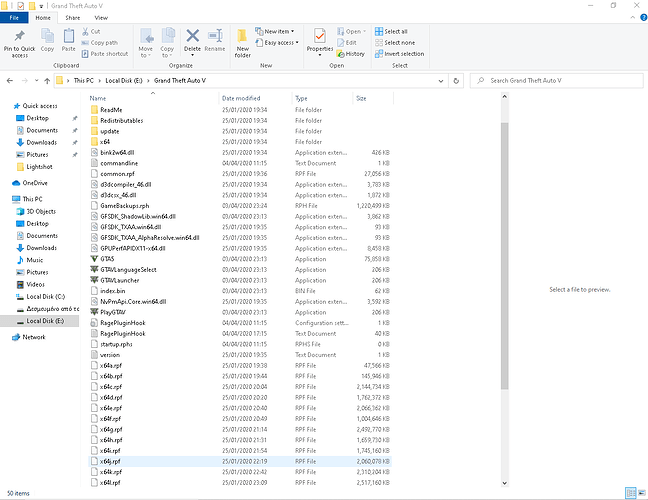Go up one folder level arrow
Viewport: 648px width, 500px height.
[47, 81]
